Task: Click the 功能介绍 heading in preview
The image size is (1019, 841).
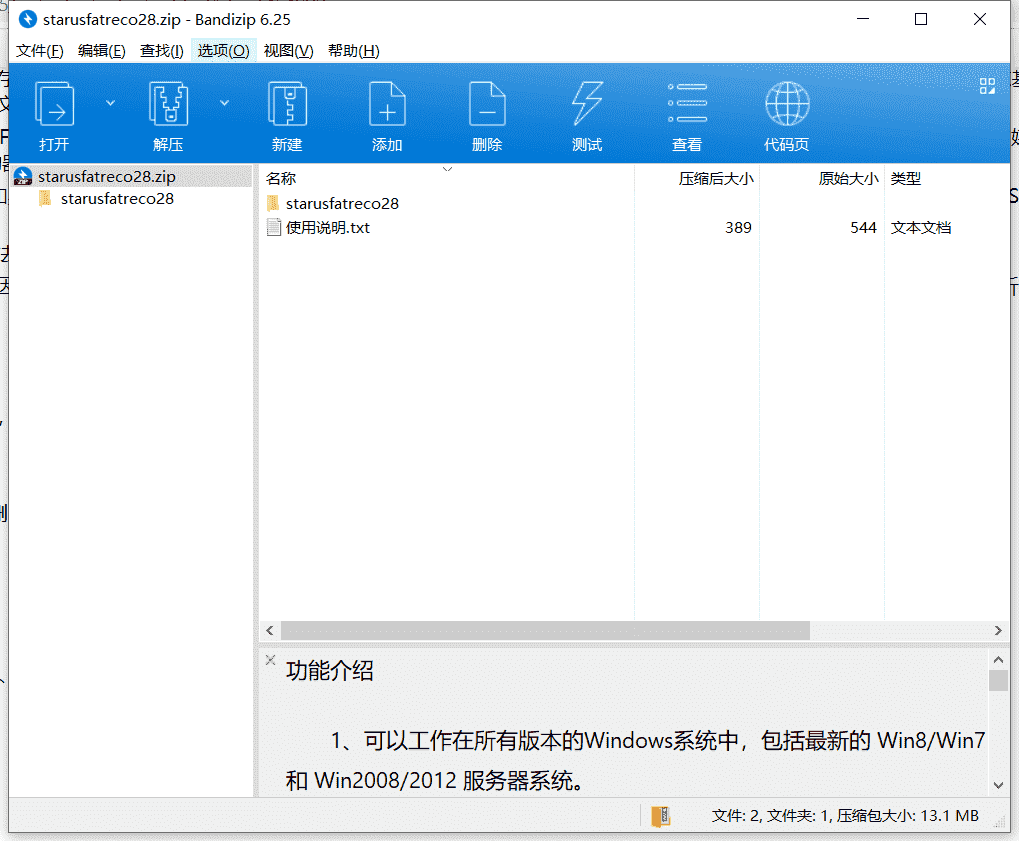Action: pyautogui.click(x=329, y=671)
